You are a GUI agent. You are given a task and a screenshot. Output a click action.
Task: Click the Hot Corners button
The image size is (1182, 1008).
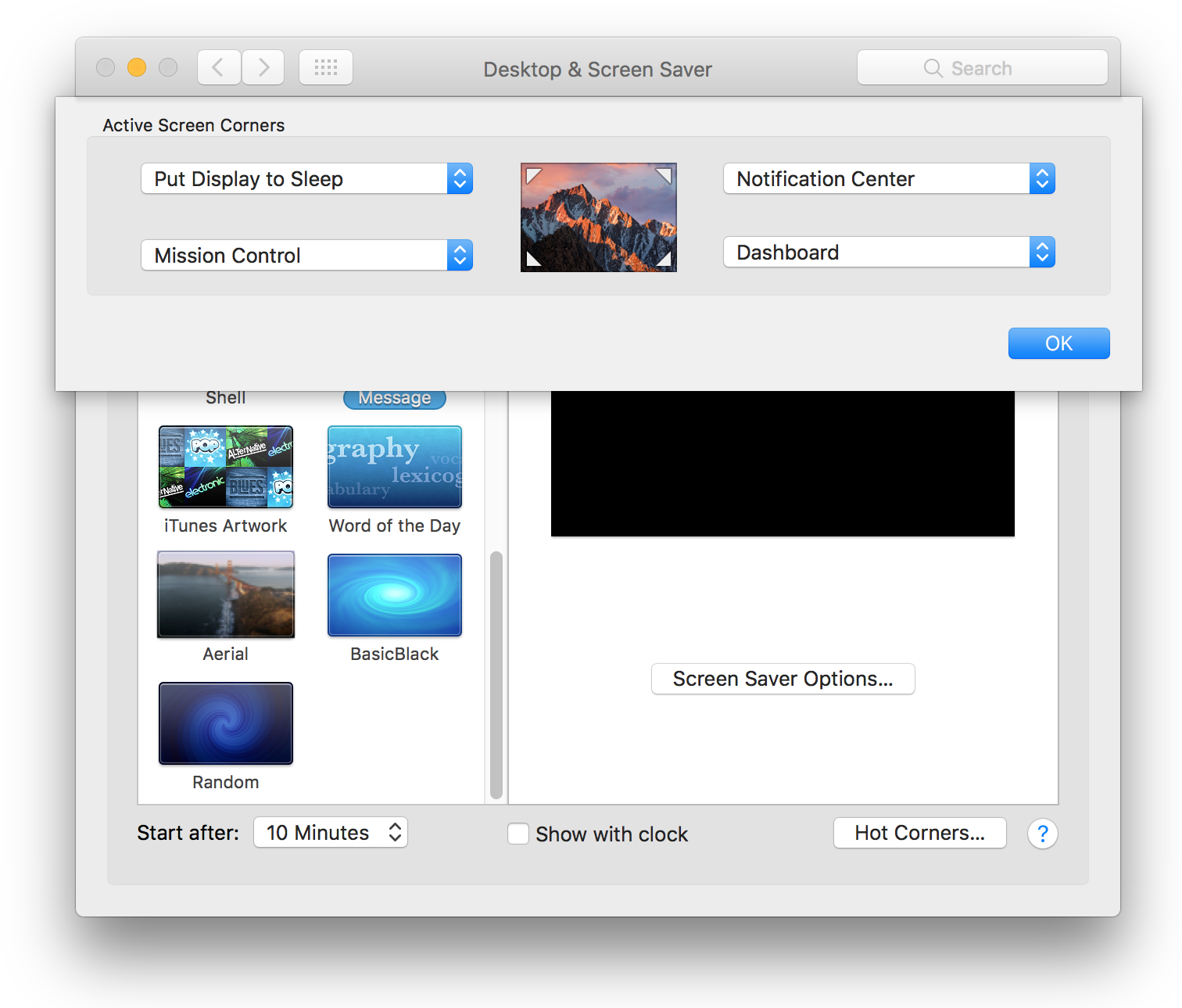[x=920, y=833]
